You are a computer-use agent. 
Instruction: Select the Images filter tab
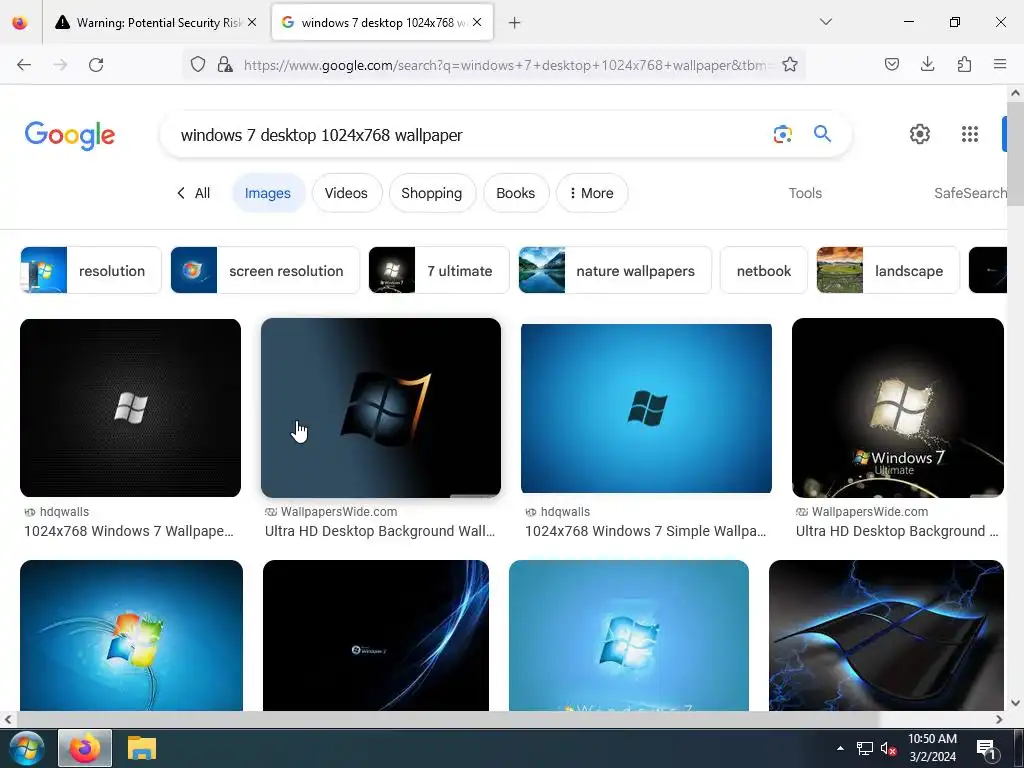click(x=268, y=193)
